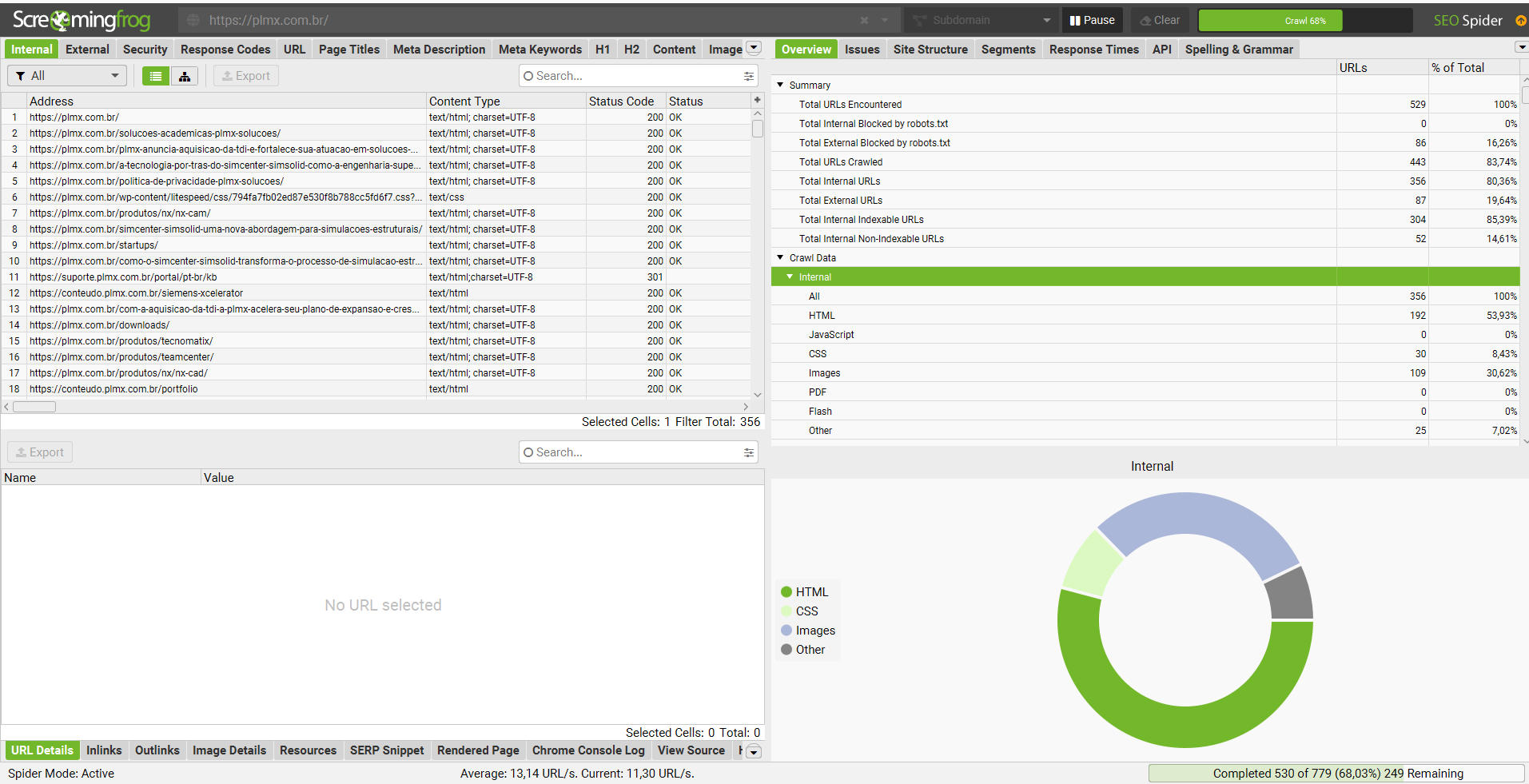1529x784 pixels.
Task: Click the Clear button
Action: tap(1160, 20)
